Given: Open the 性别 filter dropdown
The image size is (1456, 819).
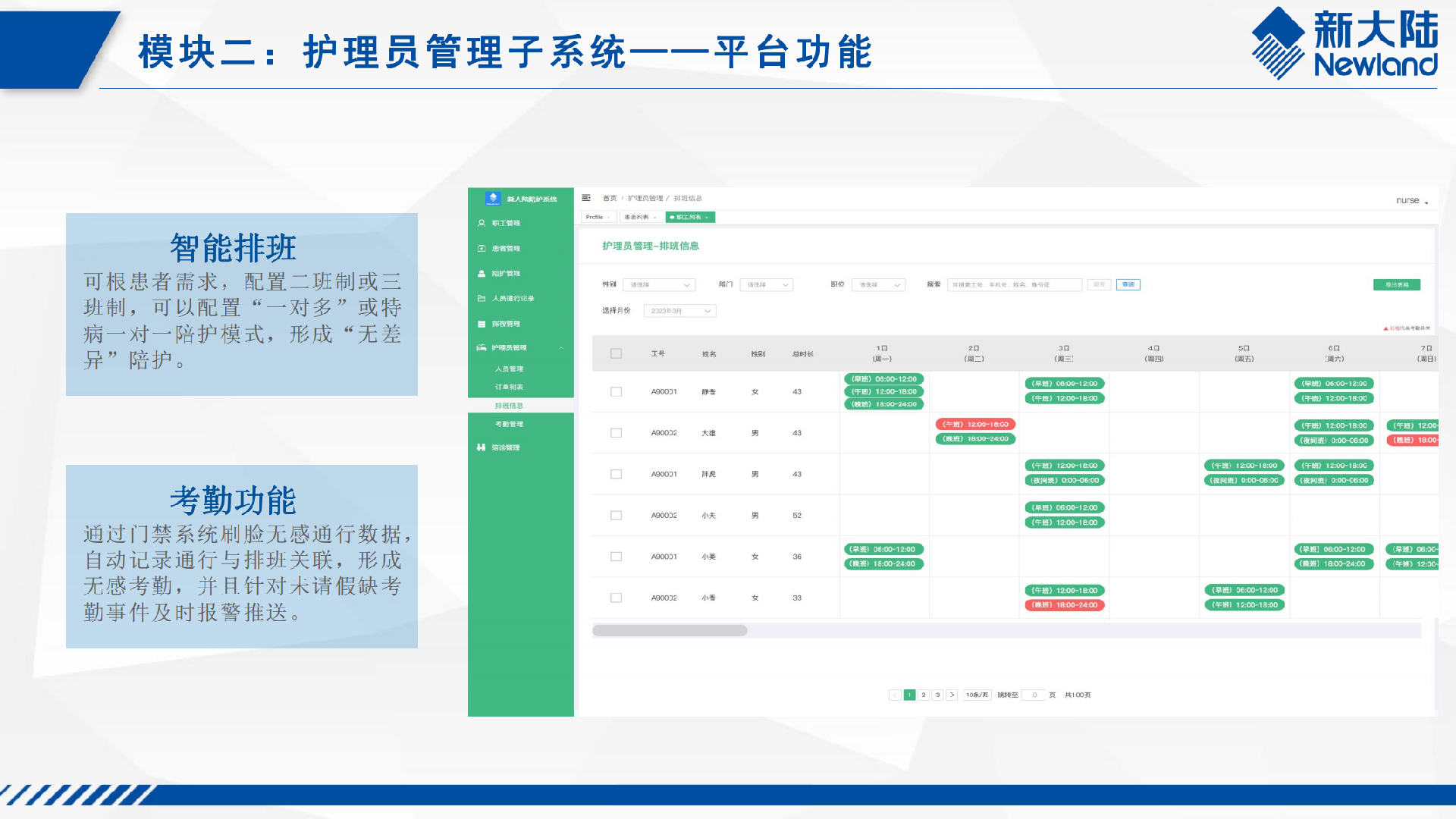Looking at the screenshot, I should [658, 285].
